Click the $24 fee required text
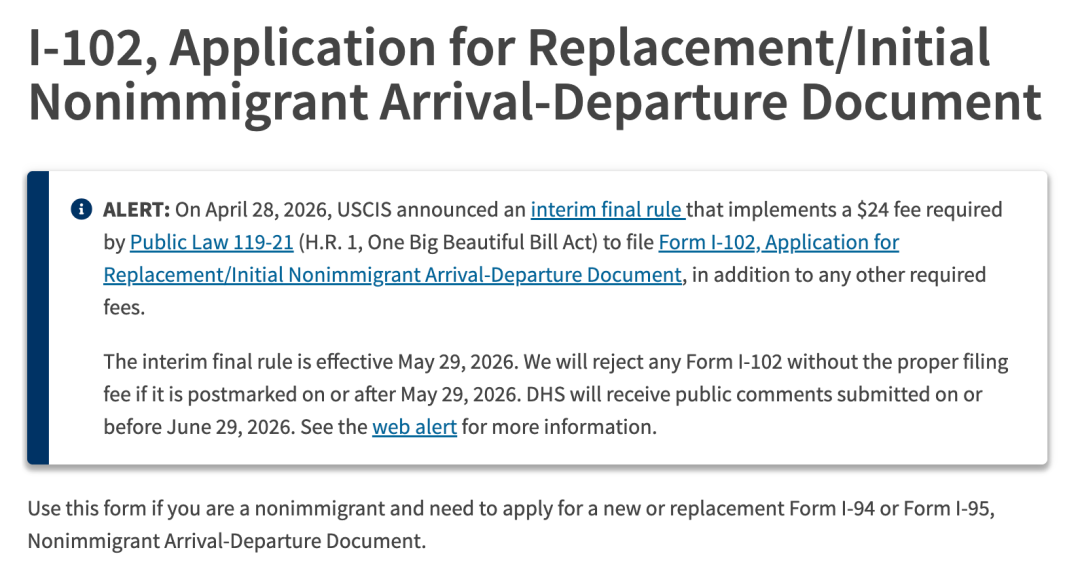 [929, 209]
